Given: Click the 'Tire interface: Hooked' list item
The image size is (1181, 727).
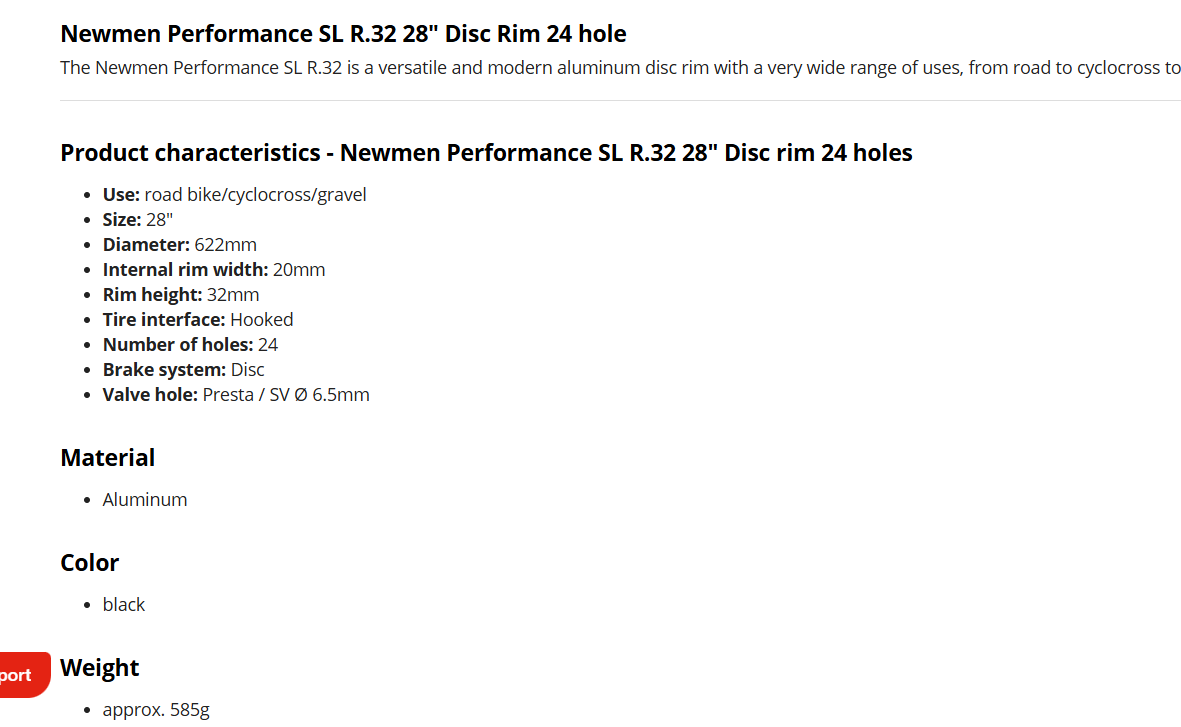Looking at the screenshot, I should (198, 320).
